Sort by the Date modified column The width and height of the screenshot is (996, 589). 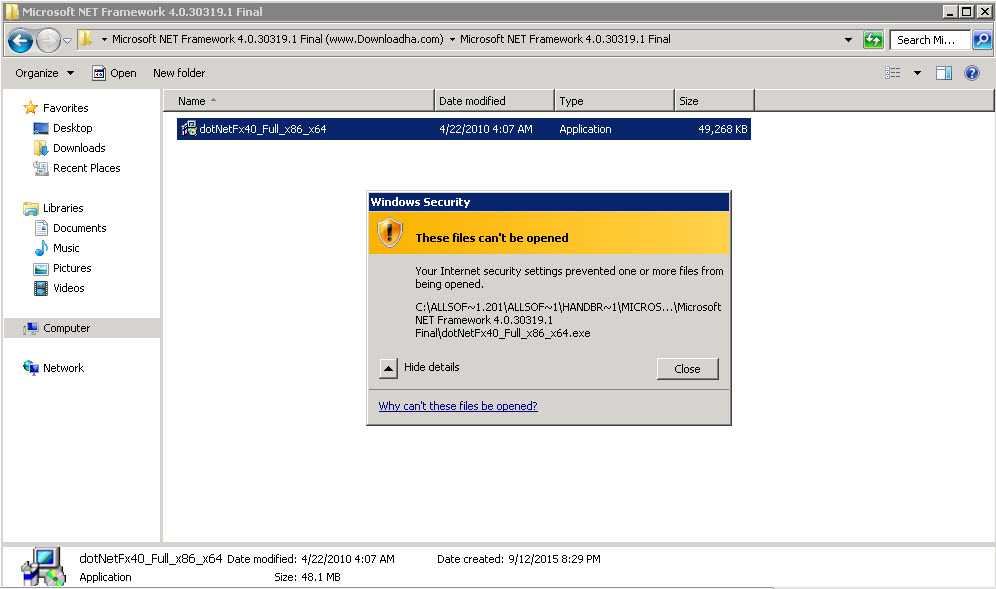click(494, 100)
